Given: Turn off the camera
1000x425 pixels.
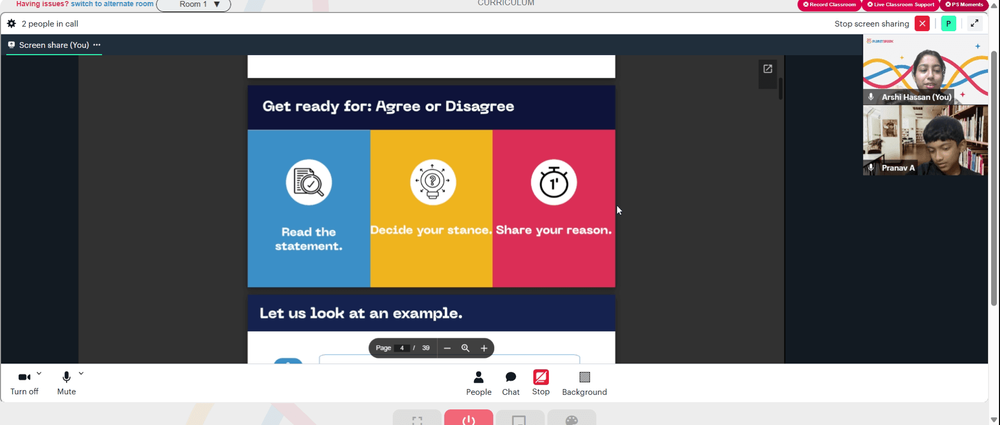Looking at the screenshot, I should 24,384.
